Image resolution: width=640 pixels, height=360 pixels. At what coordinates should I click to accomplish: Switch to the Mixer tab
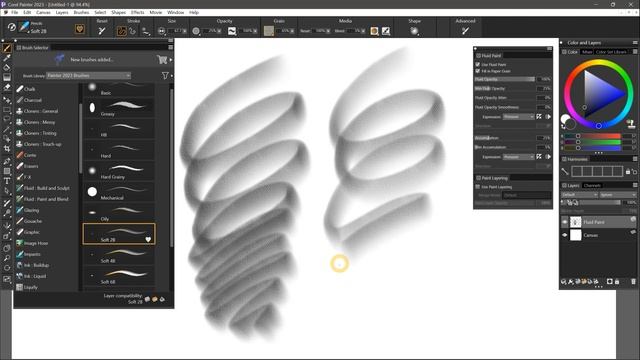pyautogui.click(x=587, y=52)
